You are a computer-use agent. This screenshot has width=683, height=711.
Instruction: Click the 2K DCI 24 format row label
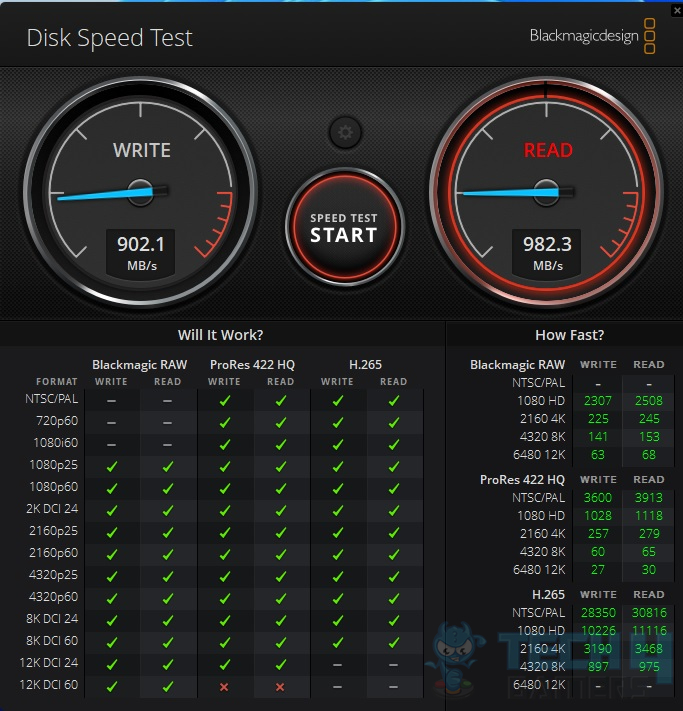click(x=52, y=509)
